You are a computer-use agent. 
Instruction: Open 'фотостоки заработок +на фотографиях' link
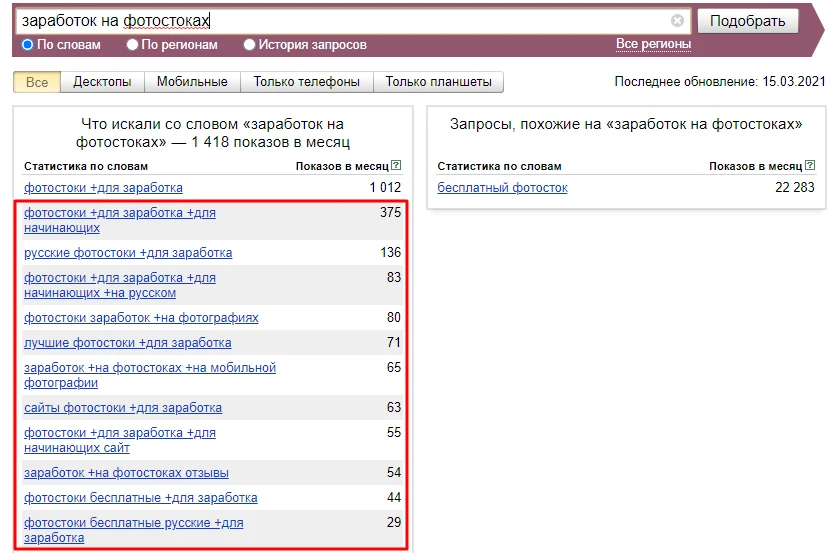pos(141,318)
